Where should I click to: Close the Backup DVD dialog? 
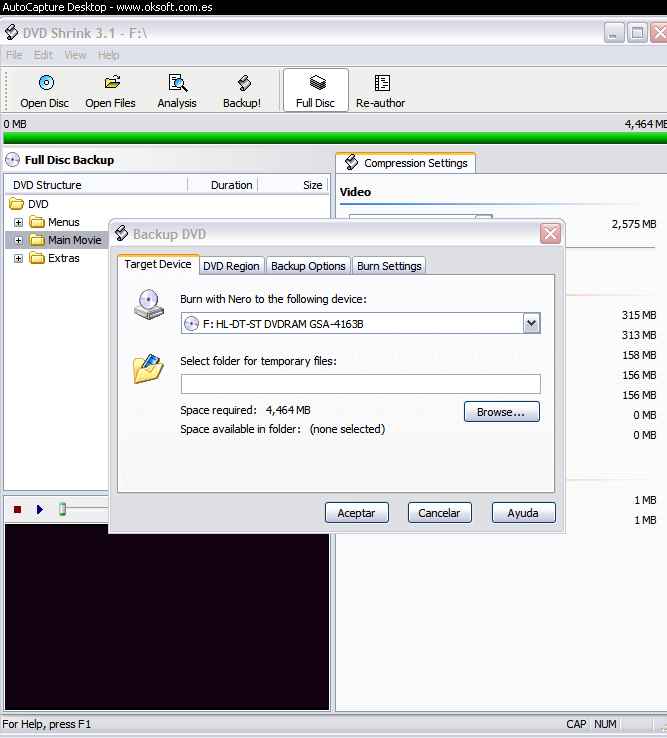(550, 234)
